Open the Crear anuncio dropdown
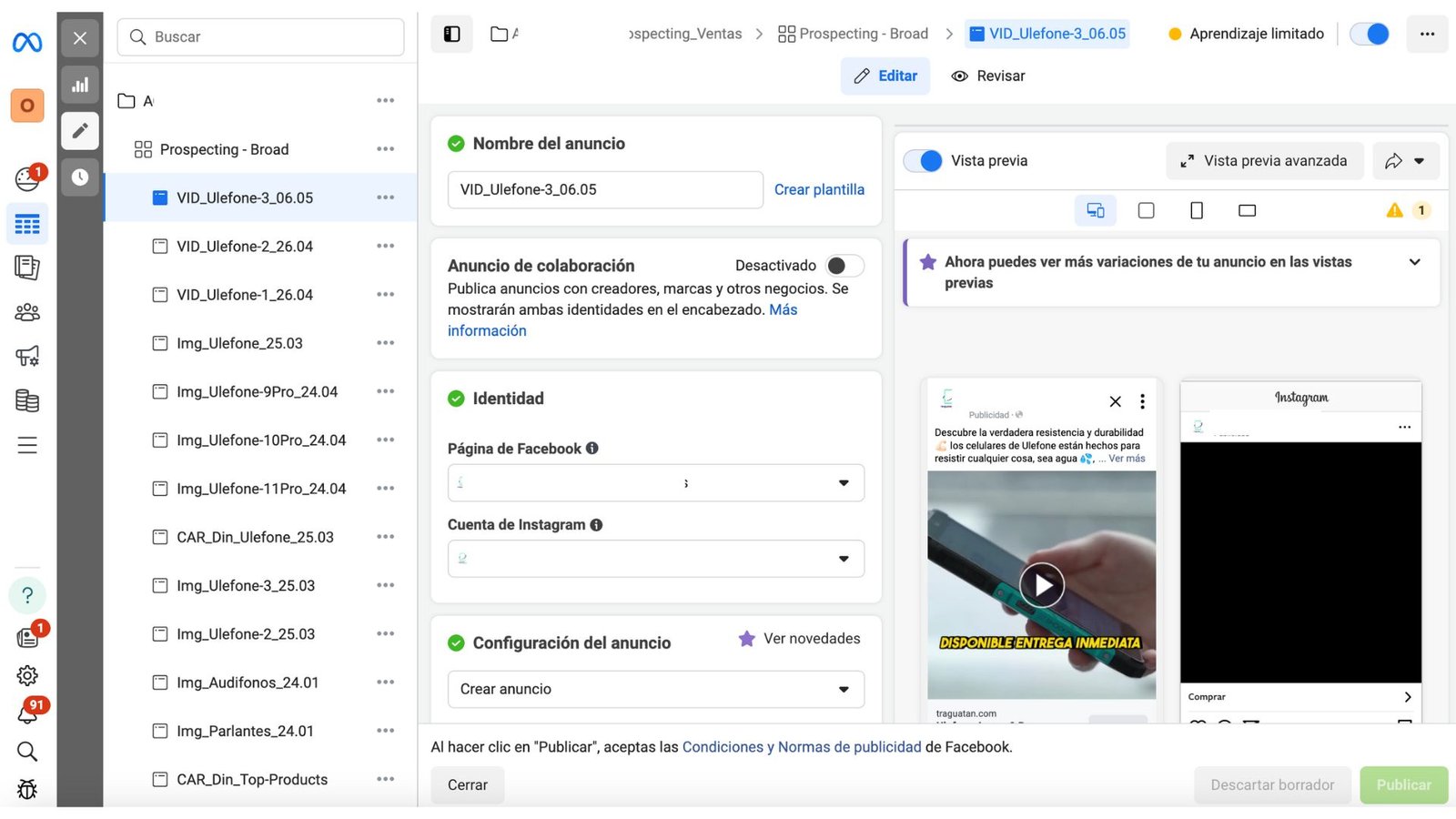 [x=656, y=689]
